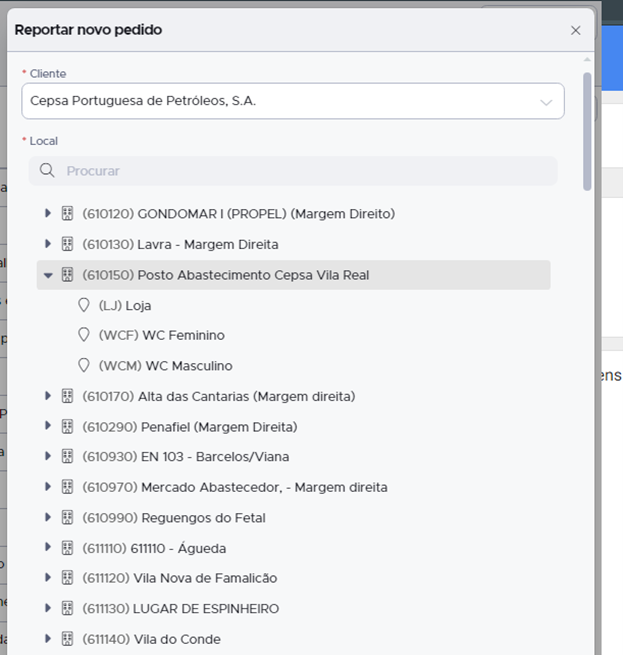Select (610150) Posto Abastecimento Cepsa Vila Real

click(x=226, y=275)
